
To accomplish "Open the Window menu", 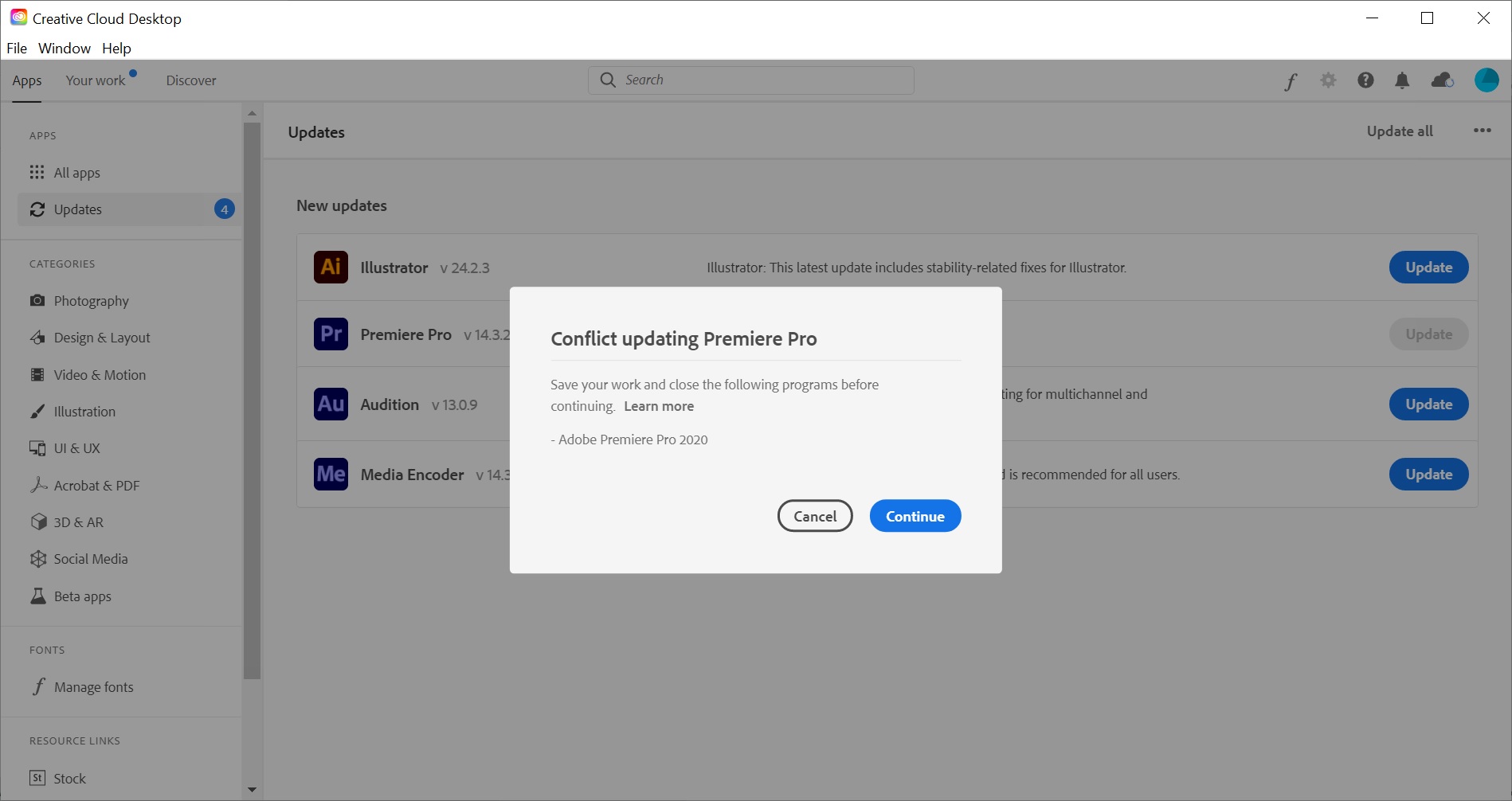I will 65,48.
